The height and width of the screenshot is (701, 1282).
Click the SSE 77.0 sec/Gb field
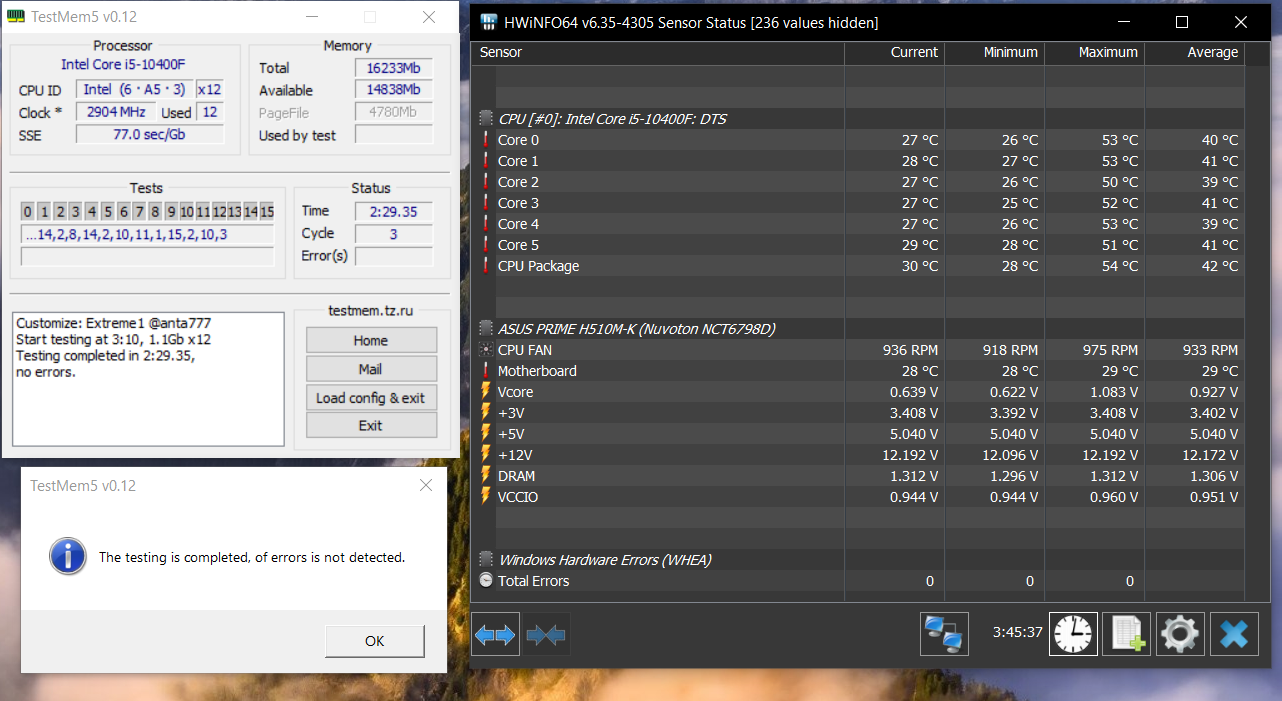click(x=149, y=135)
